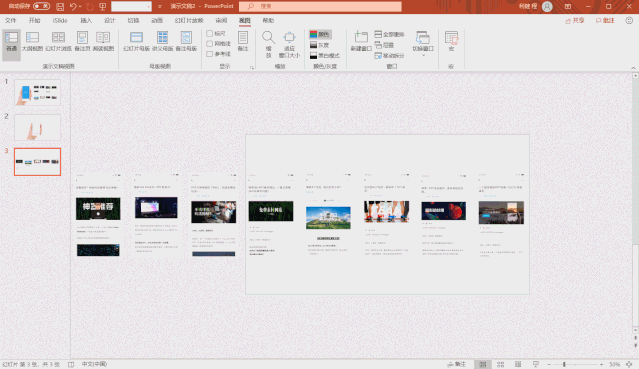Switch to the iSlide tab
Screen dimensions: 639x369
pyautogui.click(x=60, y=20)
